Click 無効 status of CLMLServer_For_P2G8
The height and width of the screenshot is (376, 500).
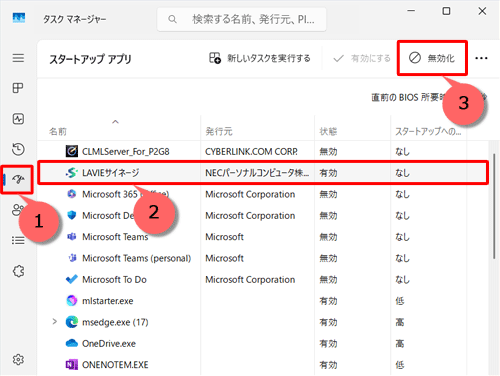(x=328, y=152)
